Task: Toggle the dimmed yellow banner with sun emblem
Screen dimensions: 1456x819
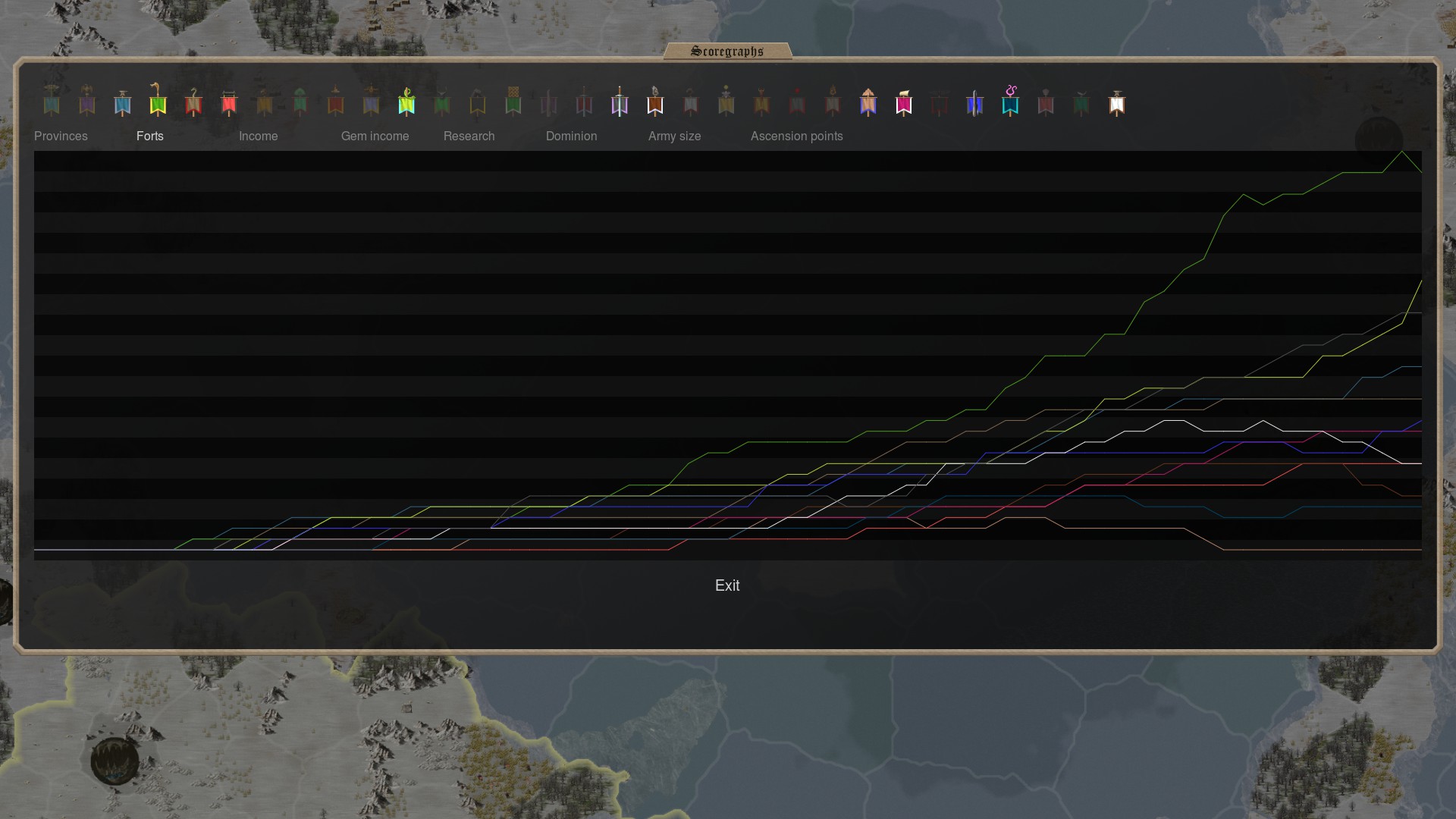Action: [726, 102]
